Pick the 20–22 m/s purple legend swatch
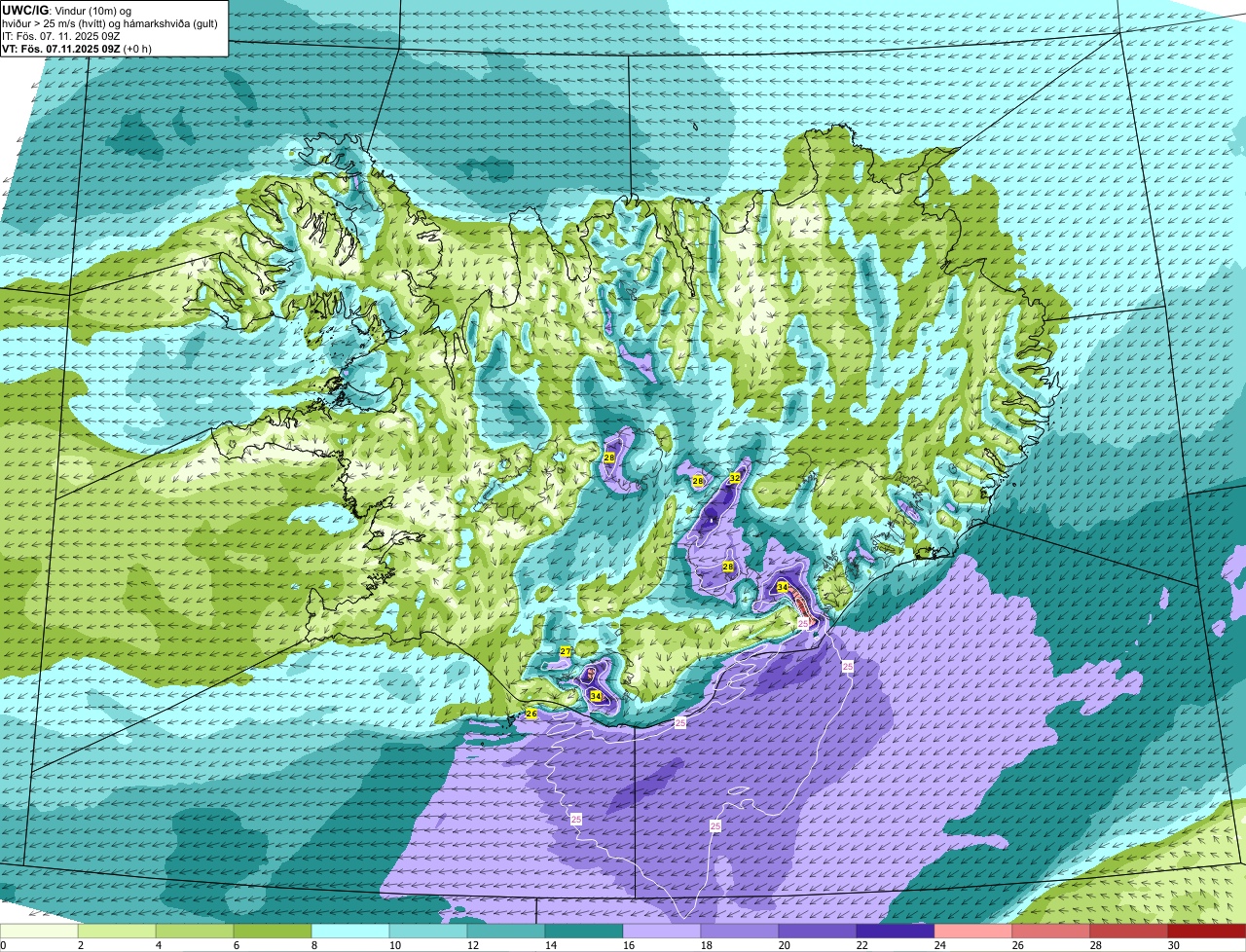Screen dimensions: 1246x952 click(818, 932)
